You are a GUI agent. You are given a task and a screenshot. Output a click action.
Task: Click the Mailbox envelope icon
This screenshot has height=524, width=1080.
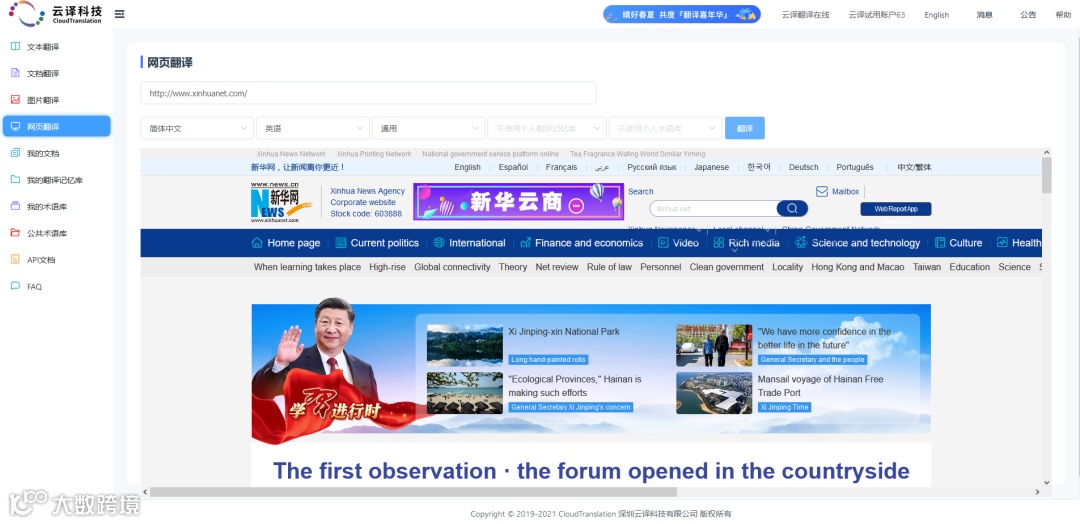[822, 191]
